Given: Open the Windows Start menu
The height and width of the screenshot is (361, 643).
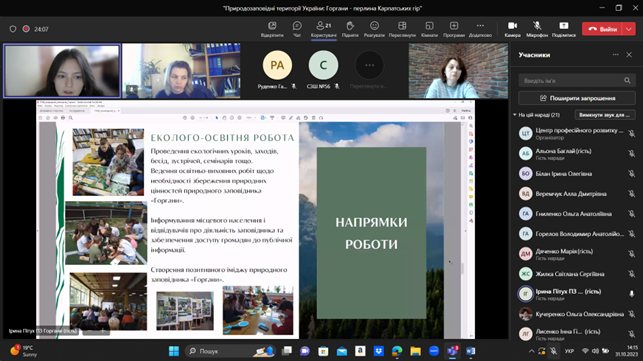Looking at the screenshot, I should point(174,351).
